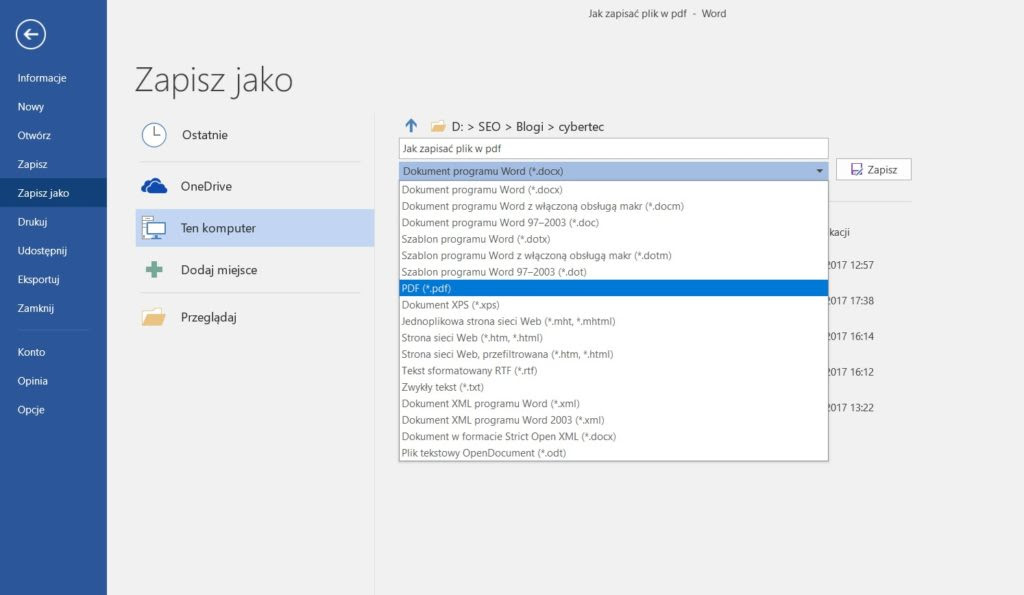
Task: Click the OneDrive cloud icon
Action: click(x=154, y=186)
